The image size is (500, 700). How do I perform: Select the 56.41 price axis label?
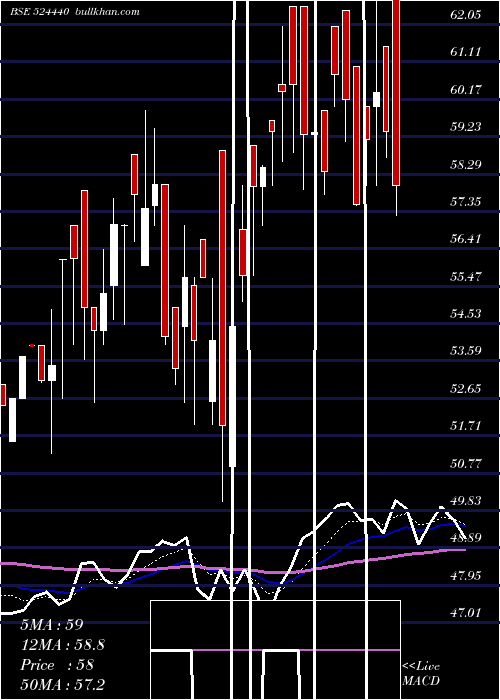(x=466, y=239)
